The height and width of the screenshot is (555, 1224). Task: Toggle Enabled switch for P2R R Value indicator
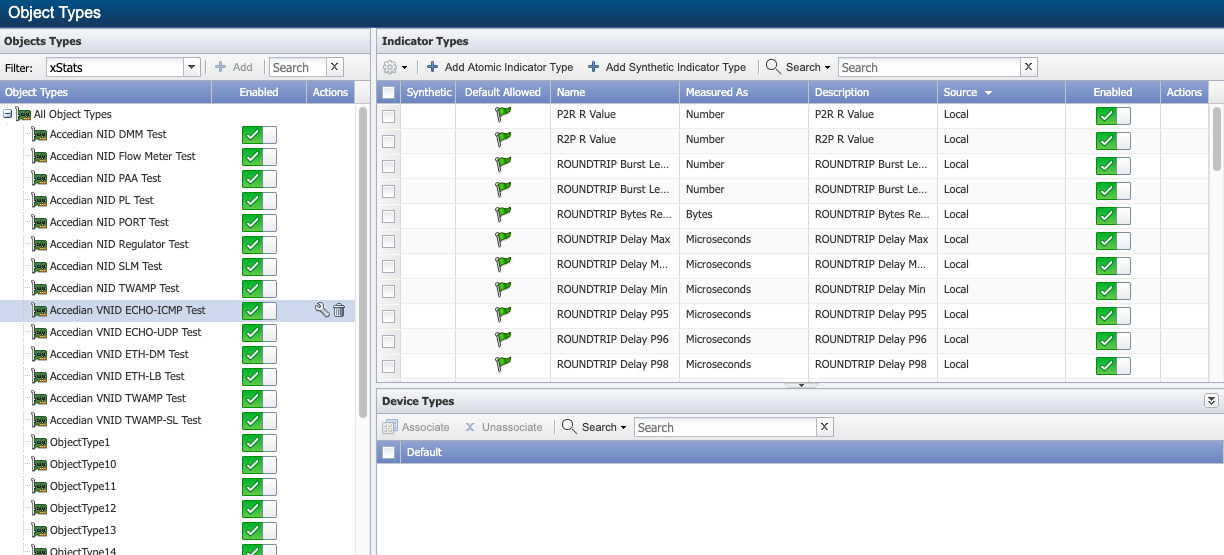point(1113,115)
